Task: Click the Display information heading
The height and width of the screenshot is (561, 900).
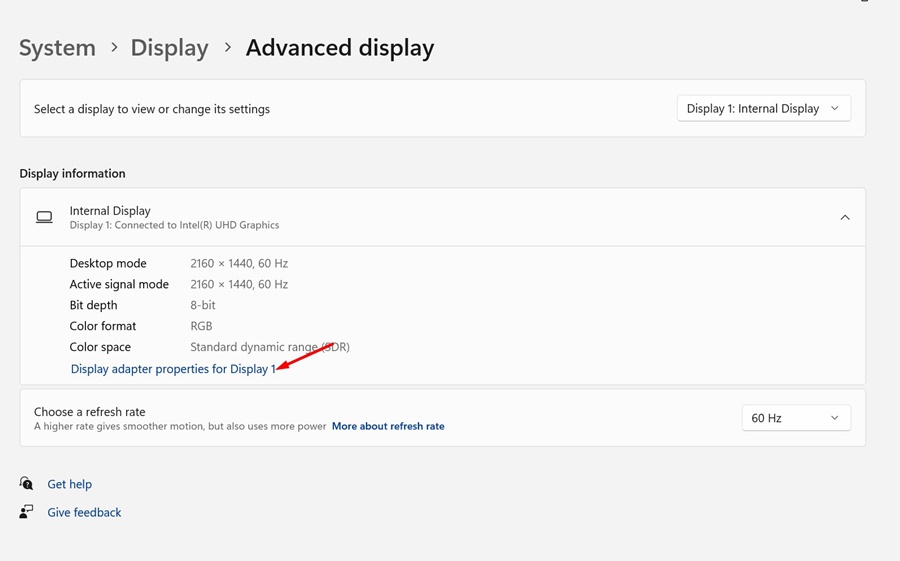Action: pyautogui.click(x=72, y=173)
